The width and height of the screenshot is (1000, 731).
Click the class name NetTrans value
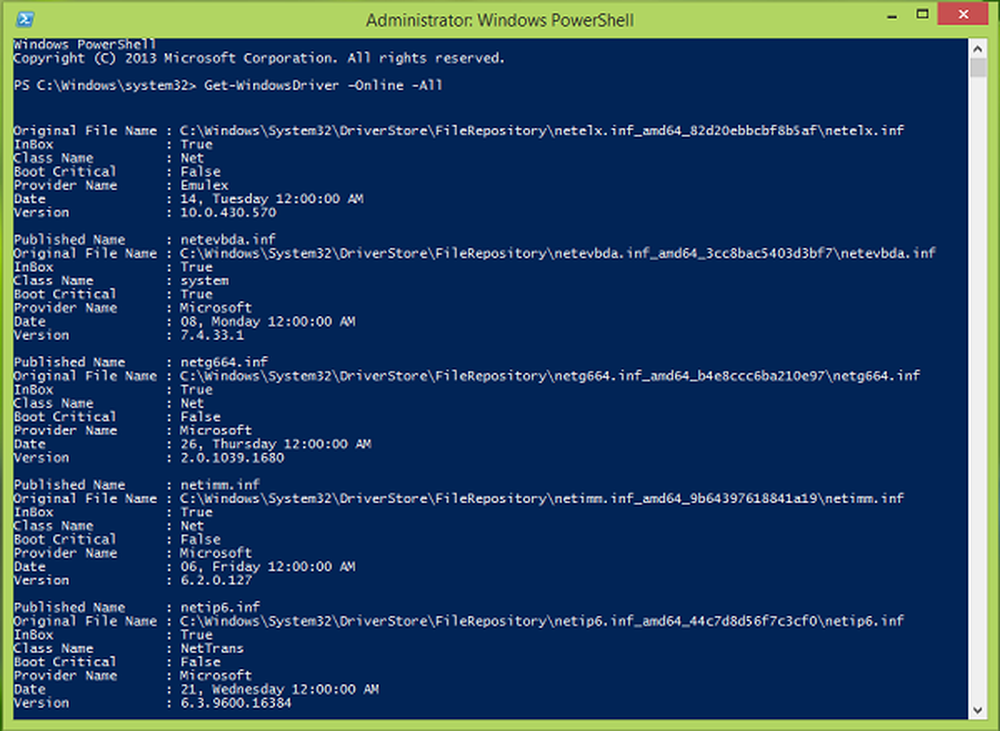[212, 649]
